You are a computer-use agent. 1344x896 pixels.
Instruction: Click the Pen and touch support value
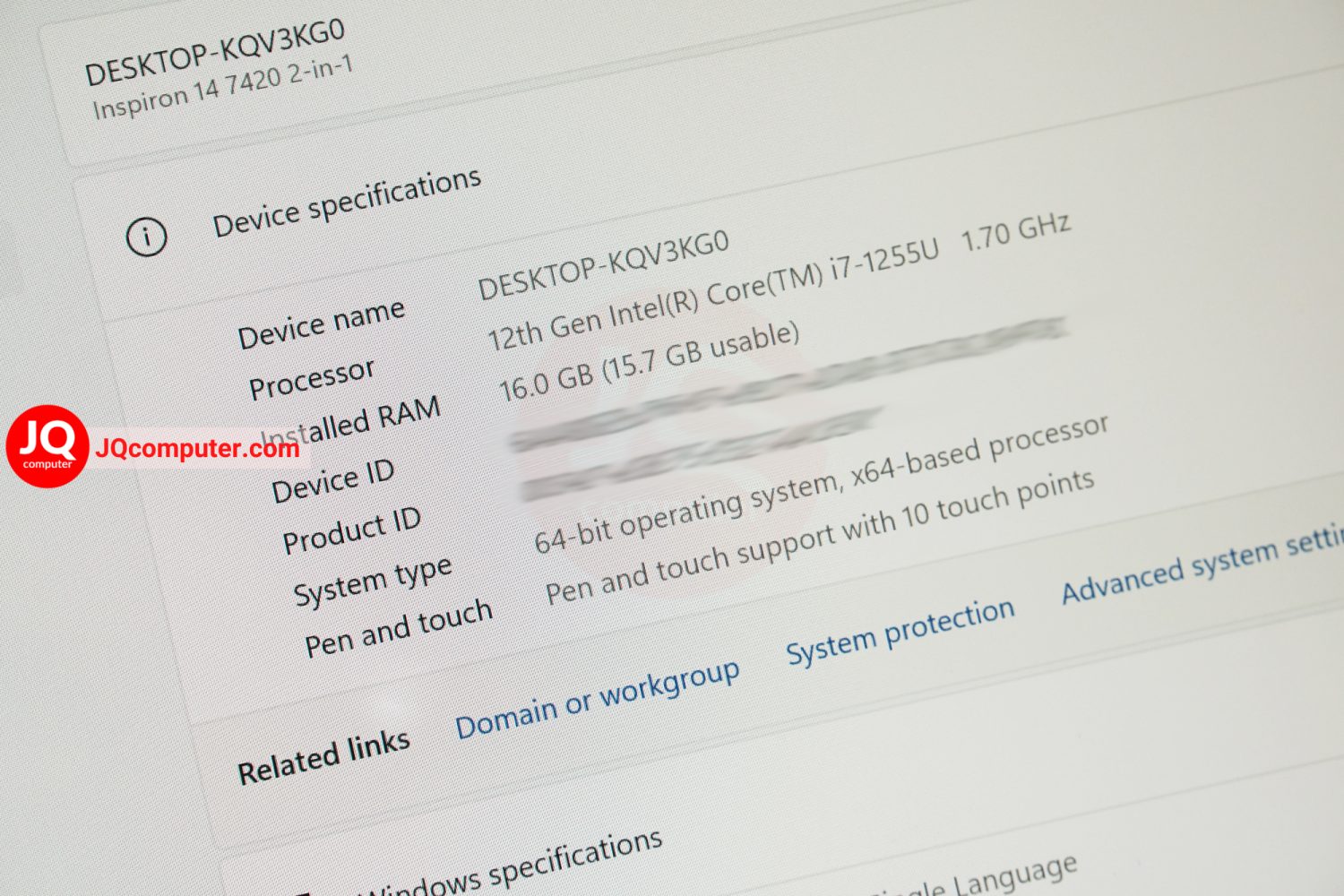(x=820, y=538)
